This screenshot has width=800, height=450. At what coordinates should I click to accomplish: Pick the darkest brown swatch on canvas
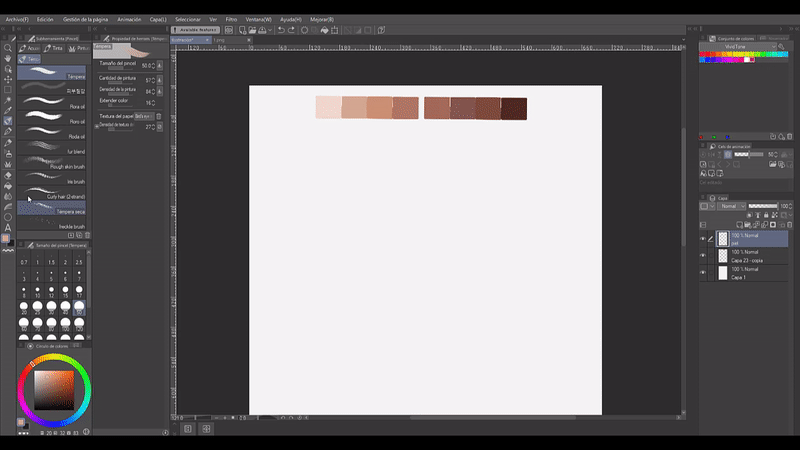(x=514, y=109)
